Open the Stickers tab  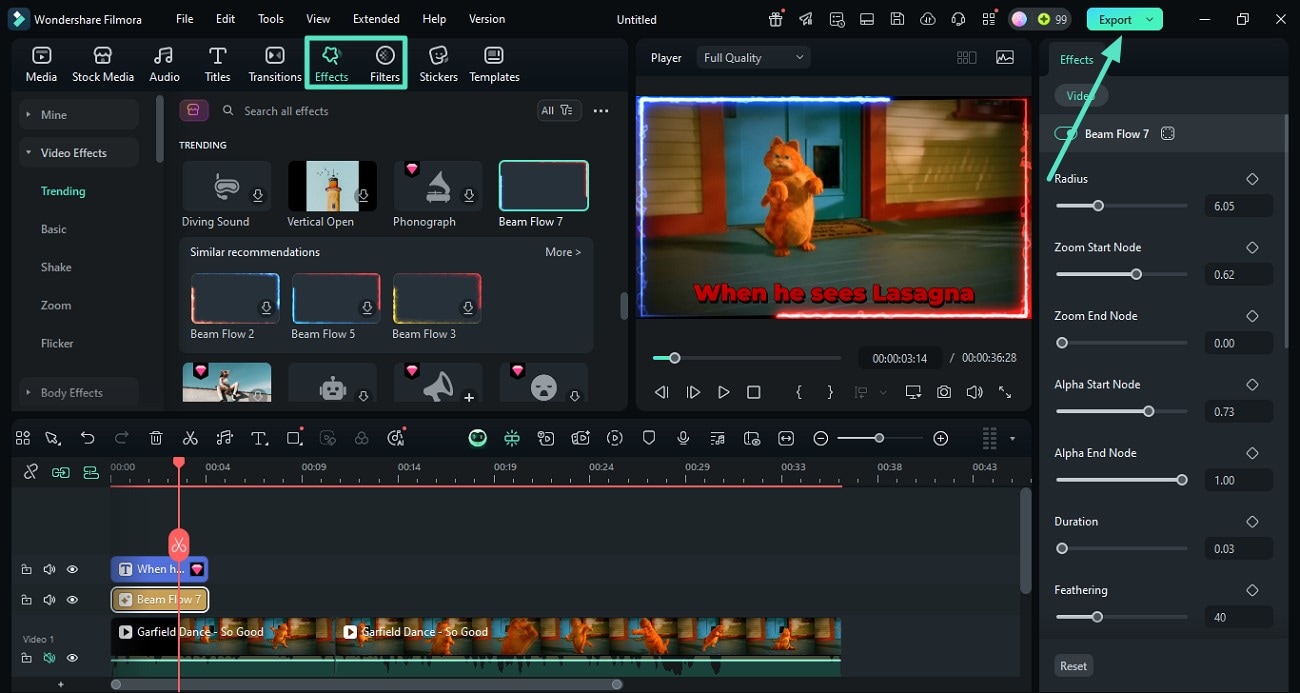[438, 64]
